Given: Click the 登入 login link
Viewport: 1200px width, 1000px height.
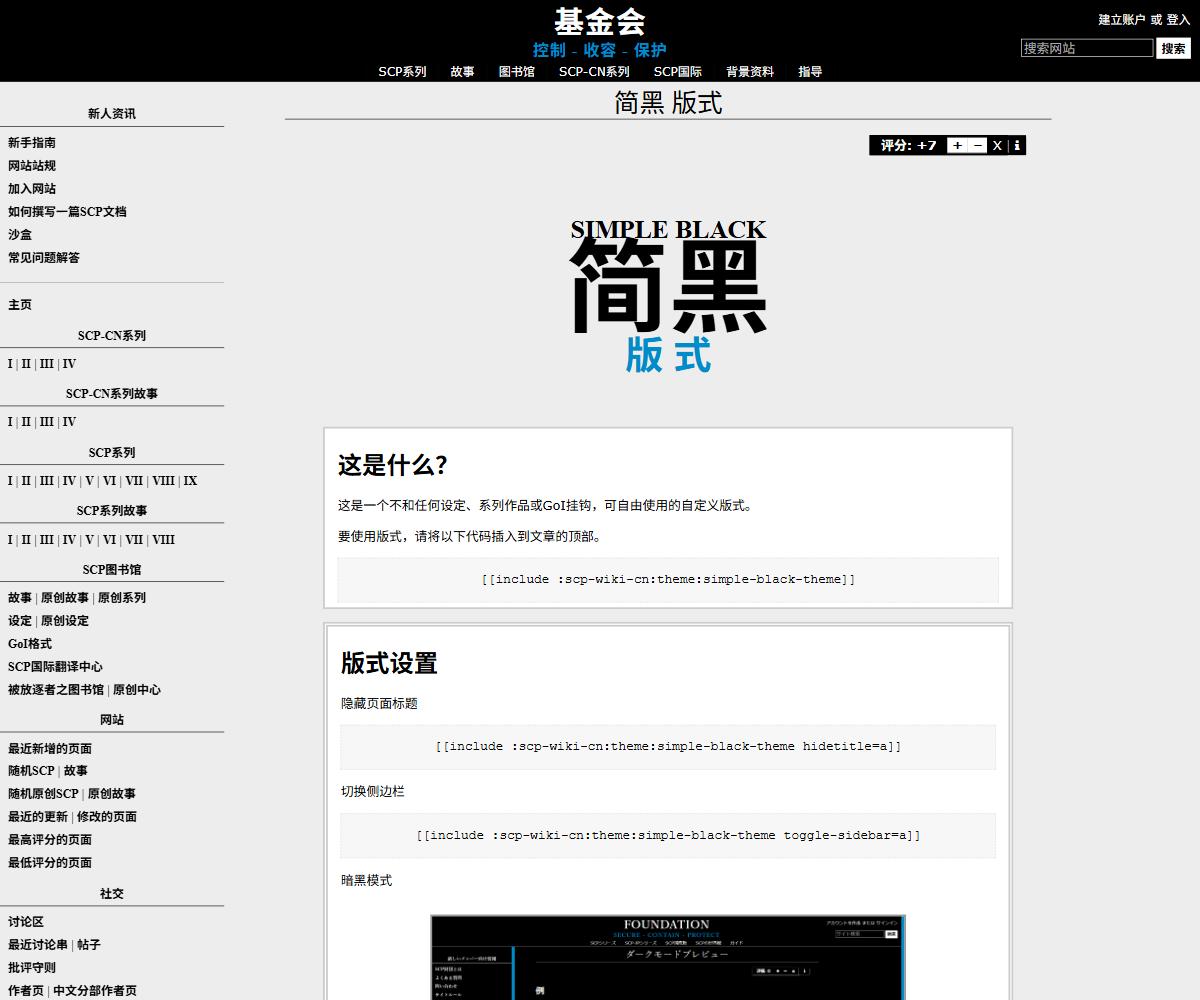Looking at the screenshot, I should [1180, 19].
